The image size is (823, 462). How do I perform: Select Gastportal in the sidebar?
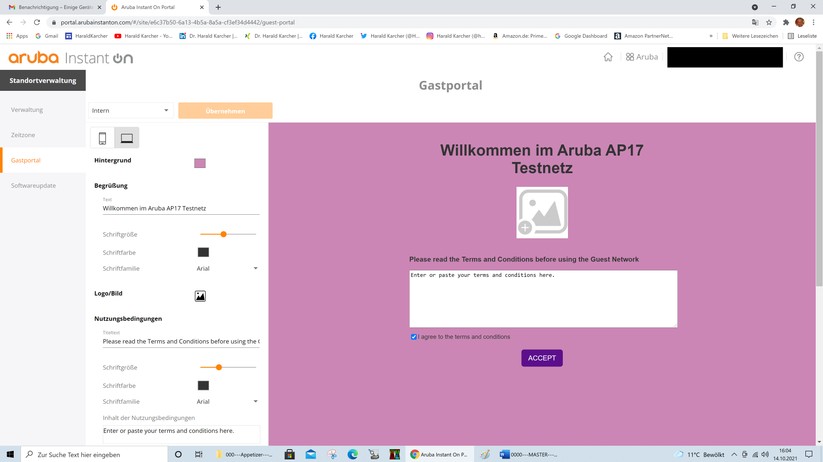pyautogui.click(x=25, y=160)
